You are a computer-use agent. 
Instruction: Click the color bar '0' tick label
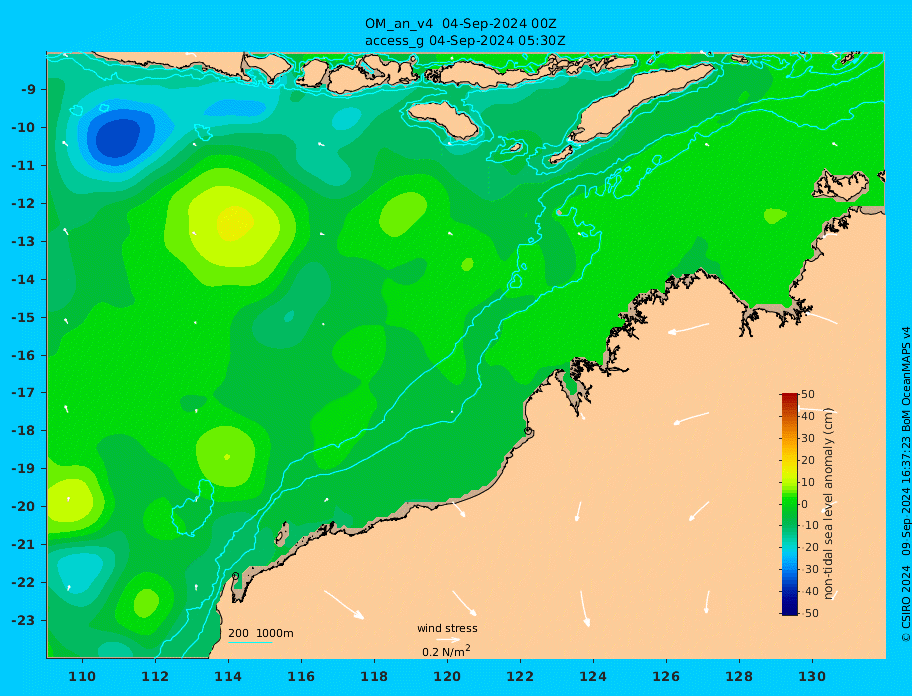point(804,504)
